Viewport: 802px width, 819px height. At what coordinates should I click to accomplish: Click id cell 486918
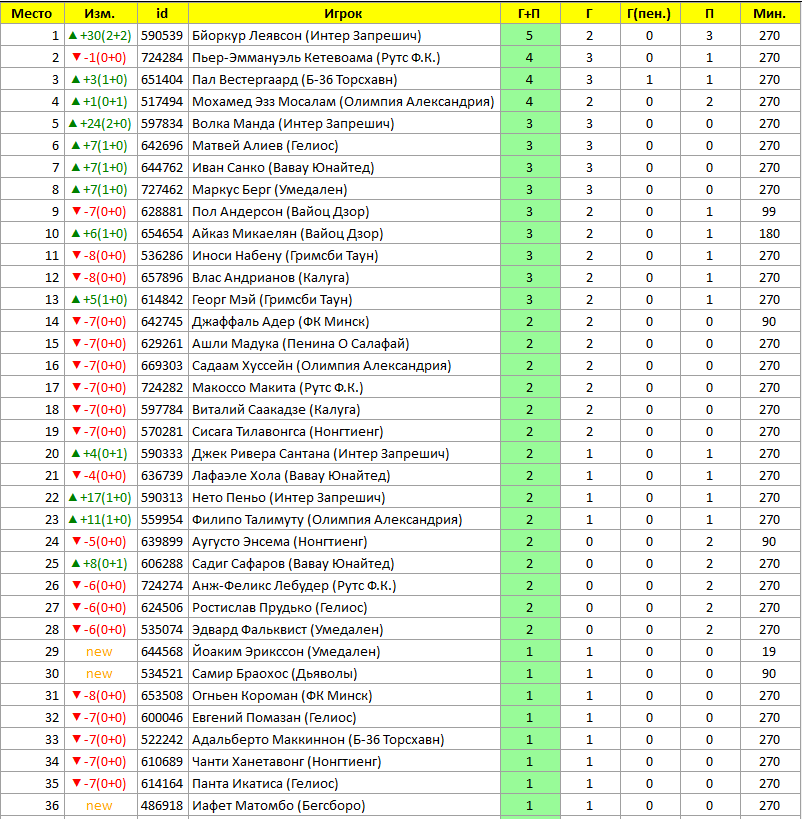point(162,805)
